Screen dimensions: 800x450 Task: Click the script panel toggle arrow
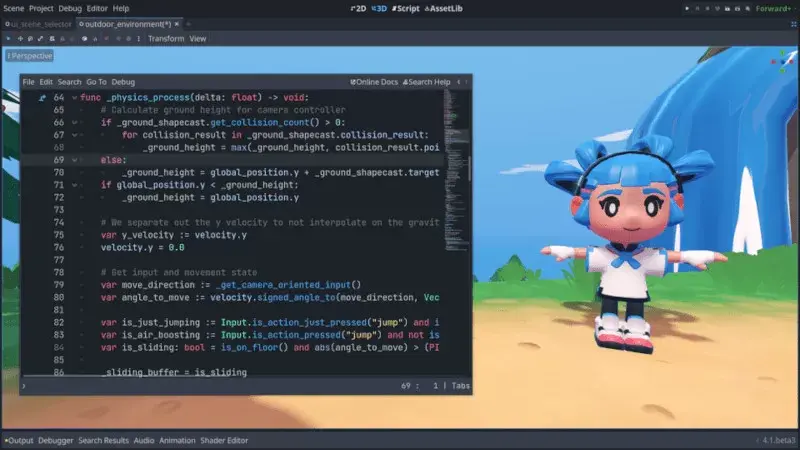click(24, 386)
